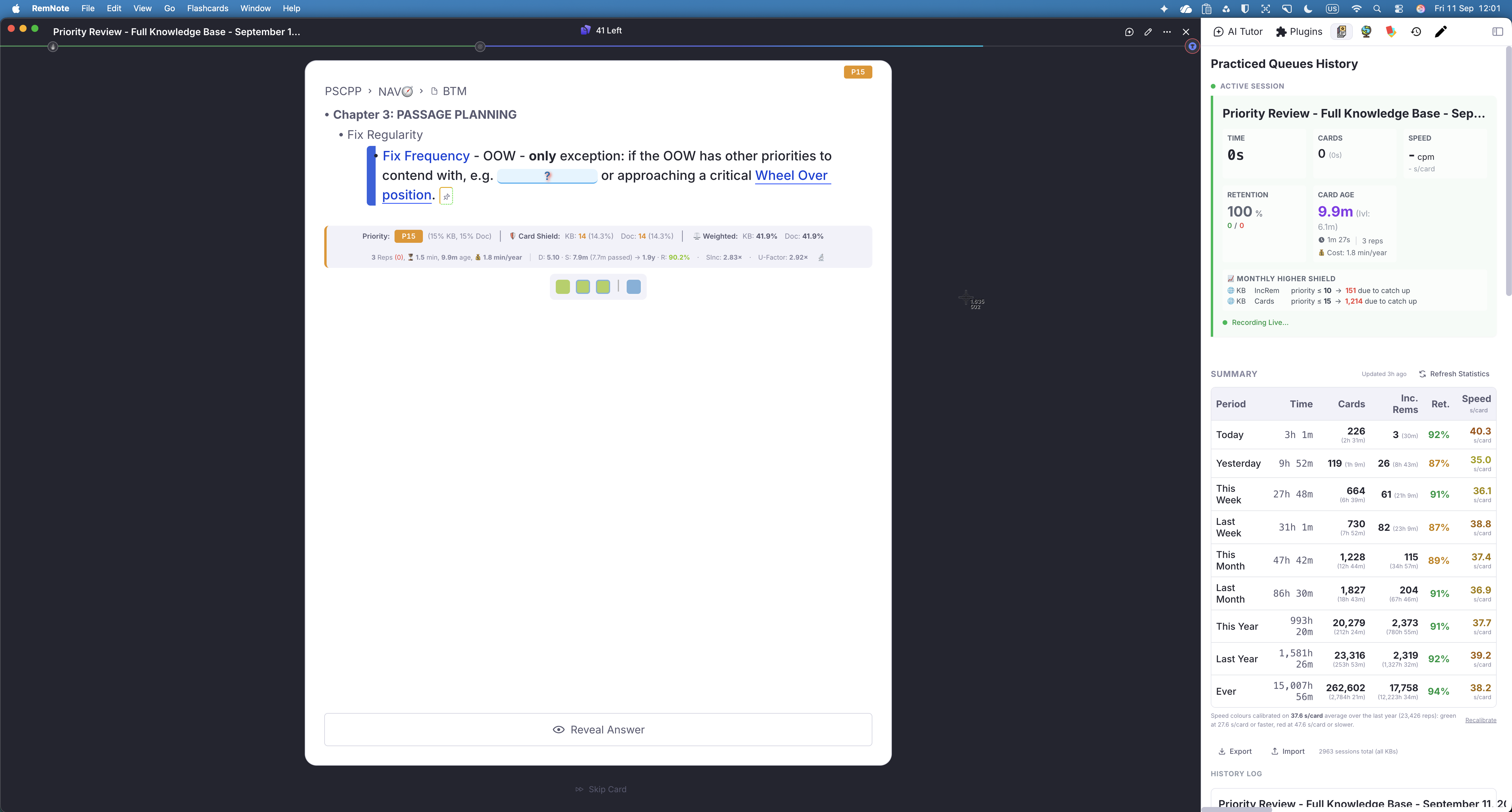Open macOS Control Center icon
Screen dimensions: 1512x812
[x=1399, y=8]
